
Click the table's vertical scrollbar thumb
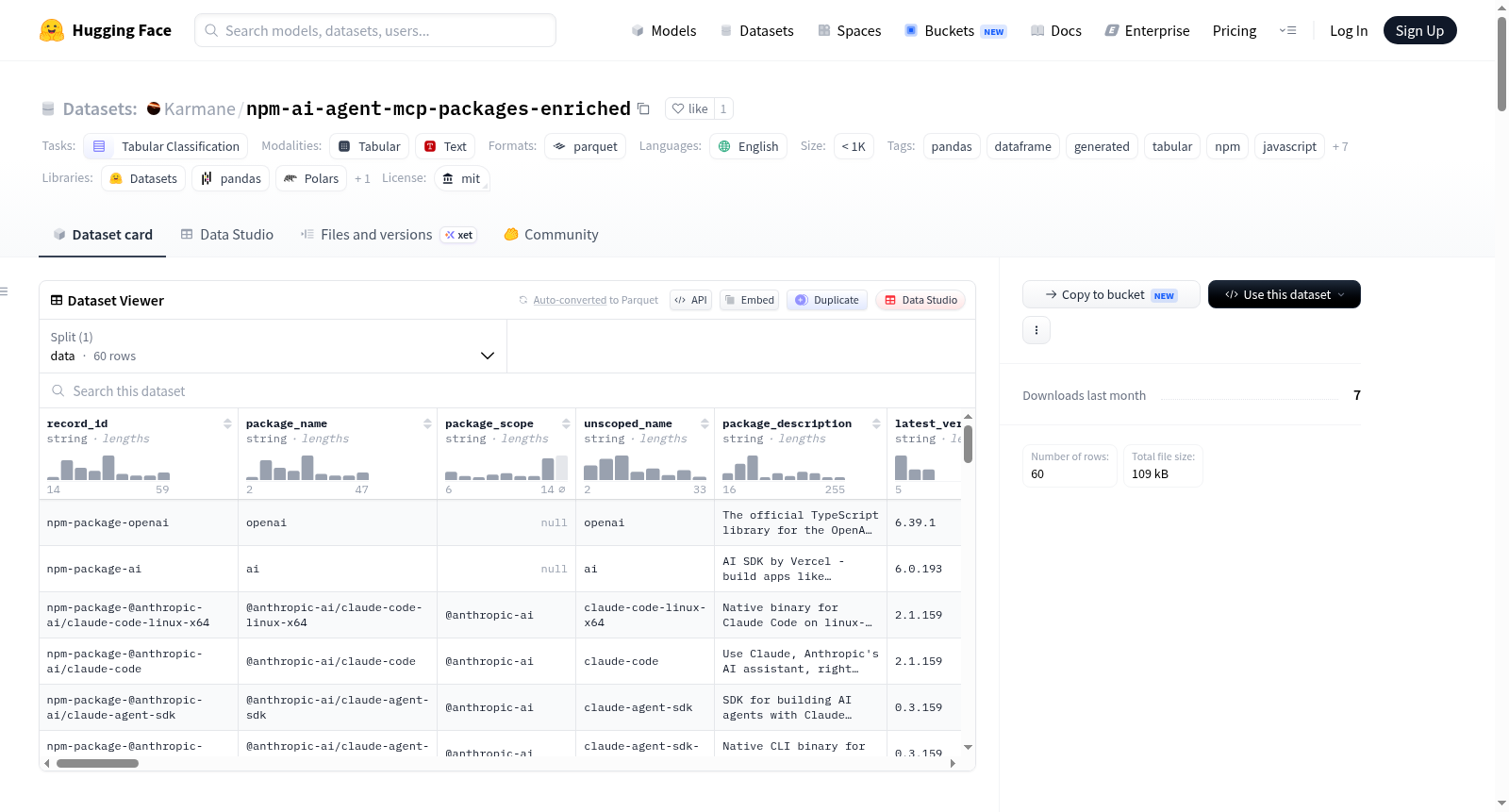[x=968, y=443]
